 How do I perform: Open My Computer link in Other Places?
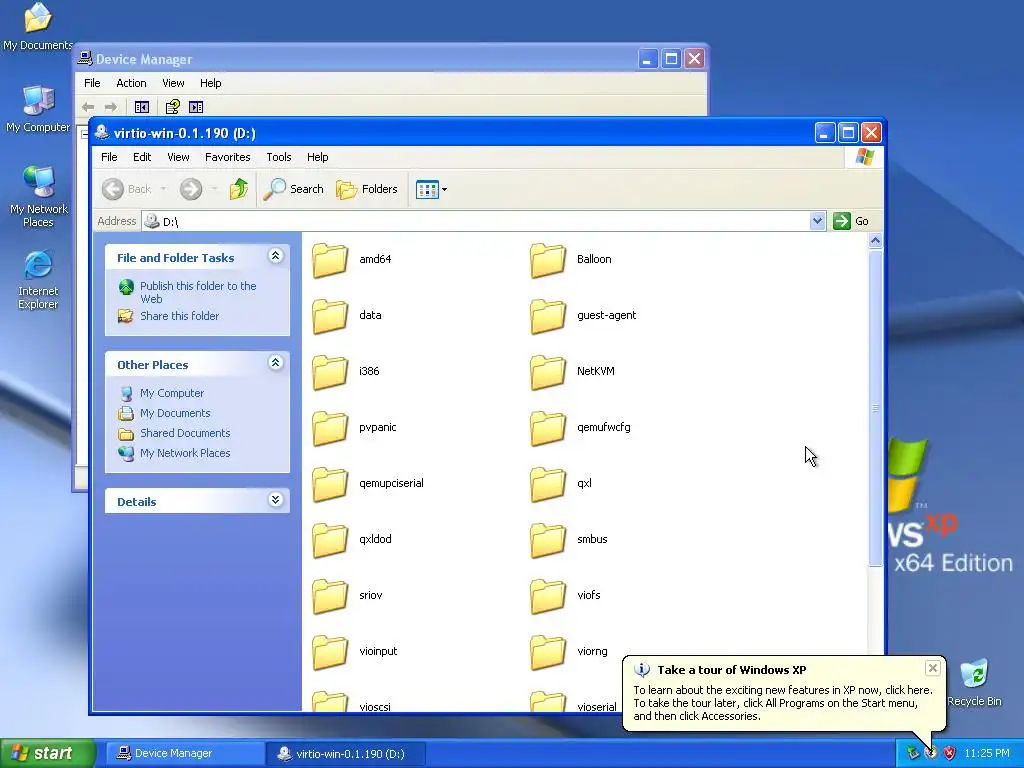coord(172,393)
